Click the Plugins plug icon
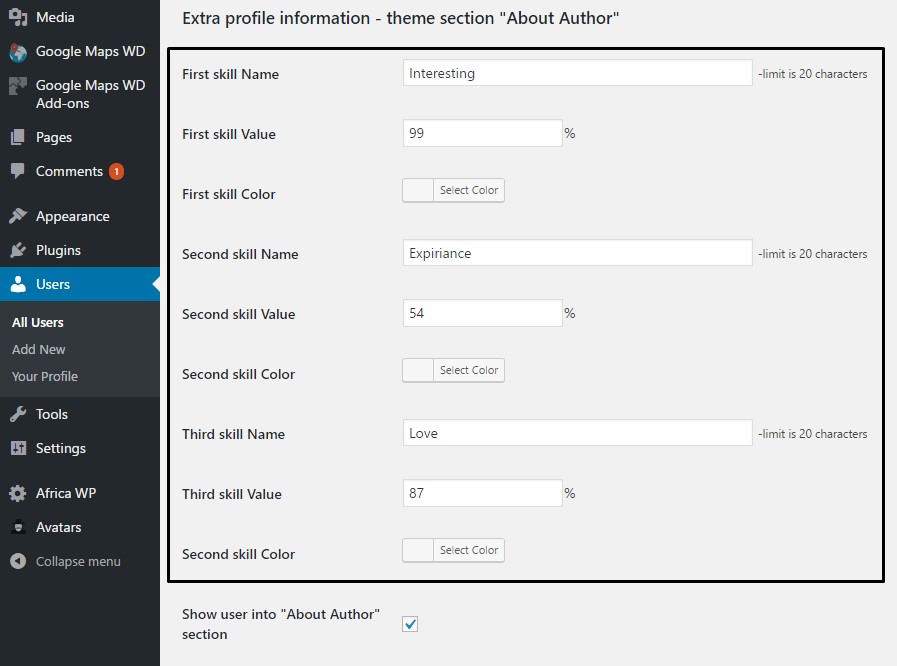 (x=18, y=250)
